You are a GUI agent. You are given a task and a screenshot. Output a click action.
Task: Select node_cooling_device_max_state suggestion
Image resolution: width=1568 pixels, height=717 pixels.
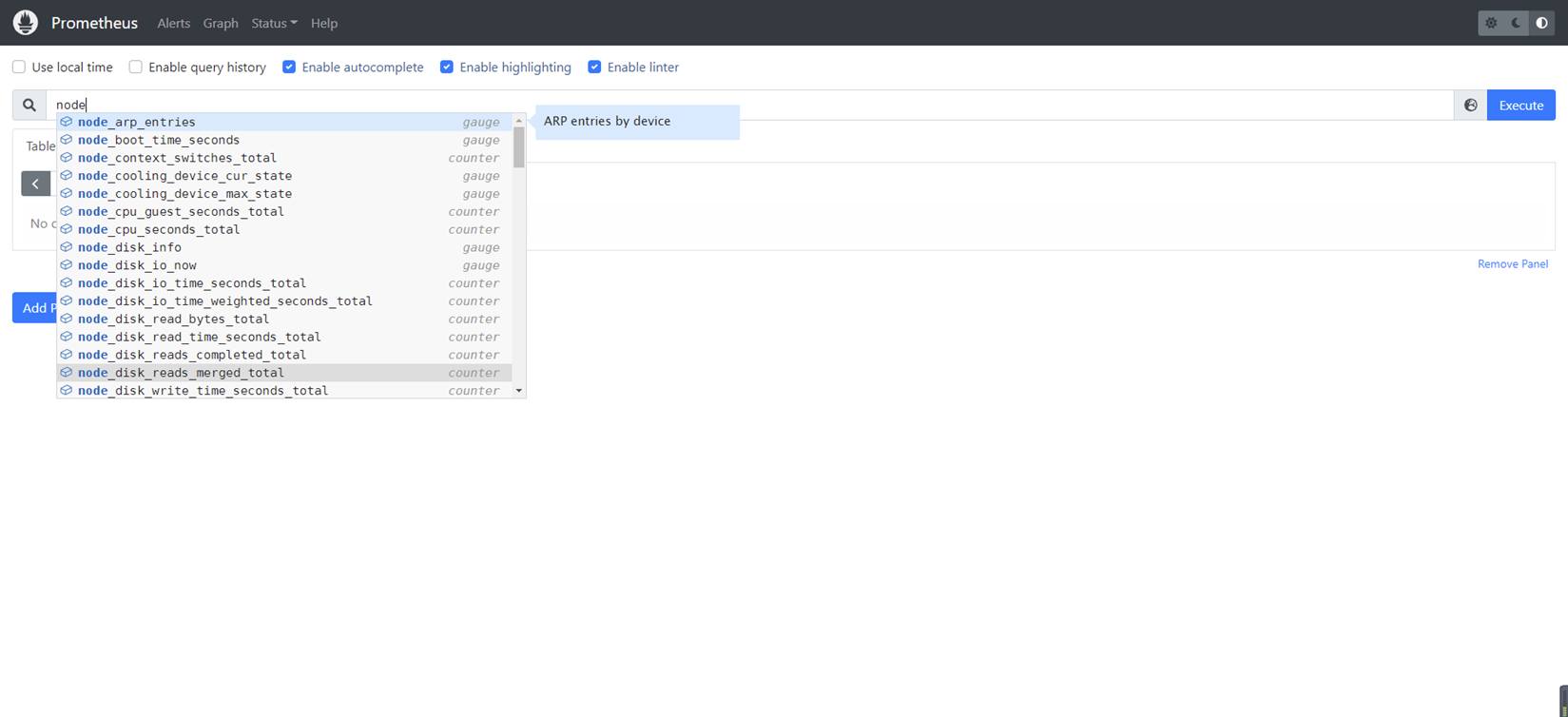tap(284, 194)
